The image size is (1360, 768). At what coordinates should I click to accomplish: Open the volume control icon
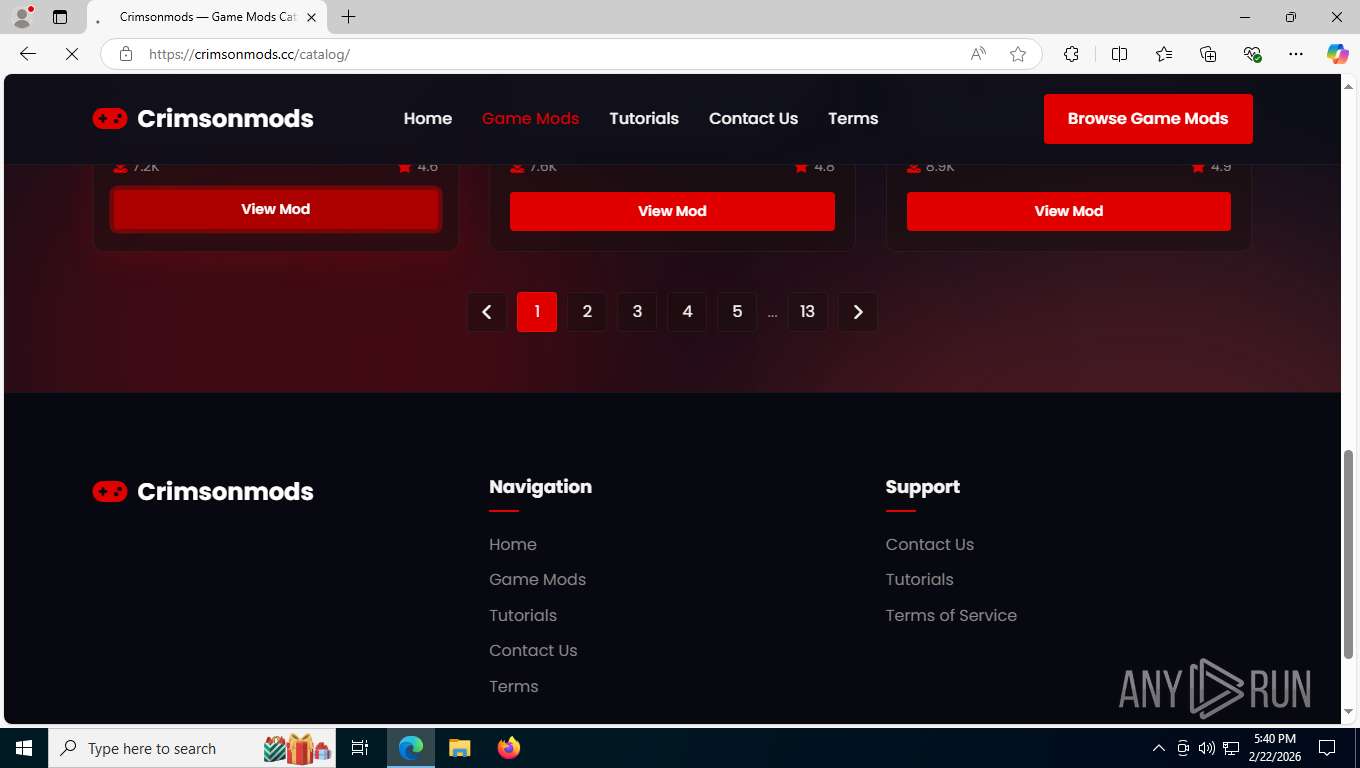coord(1206,748)
